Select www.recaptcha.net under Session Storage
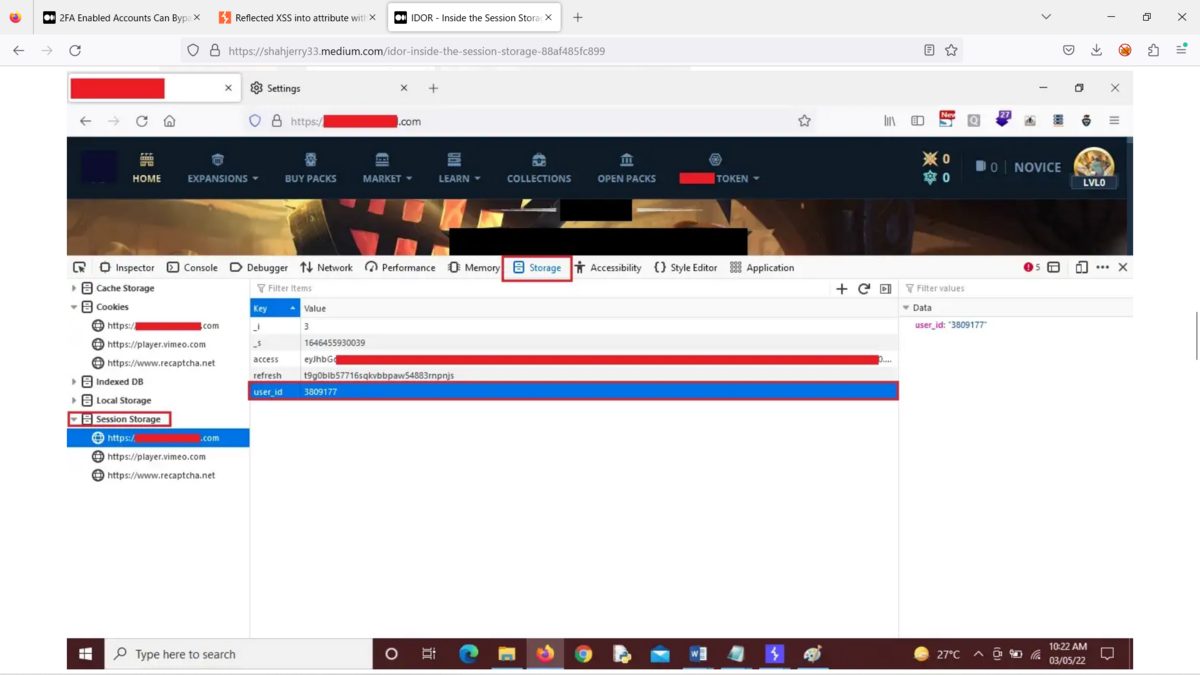This screenshot has width=1200, height=675. [x=161, y=475]
